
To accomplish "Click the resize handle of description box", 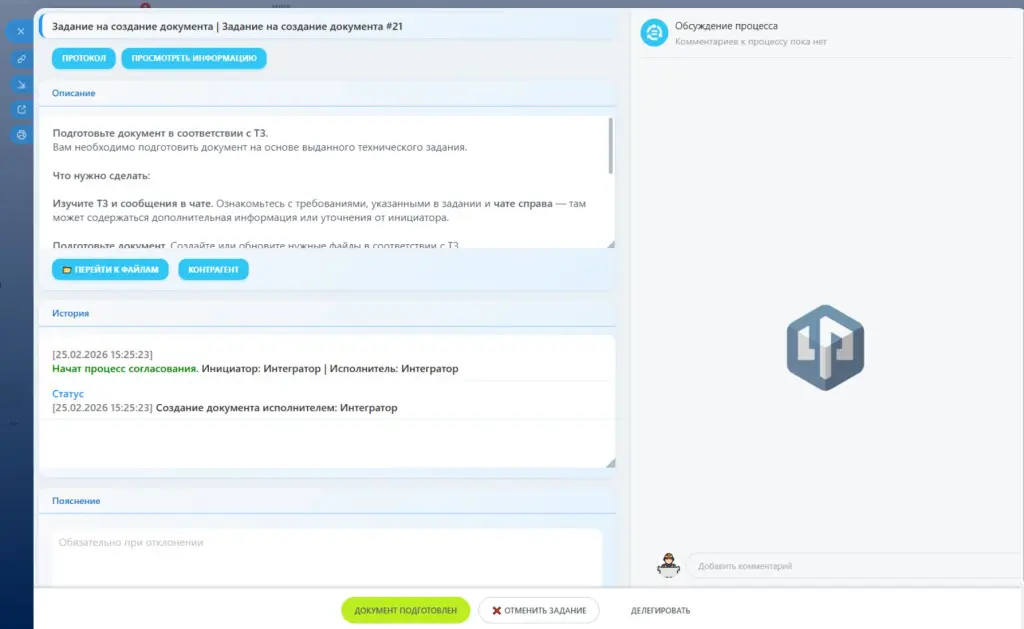I will click(610, 244).
